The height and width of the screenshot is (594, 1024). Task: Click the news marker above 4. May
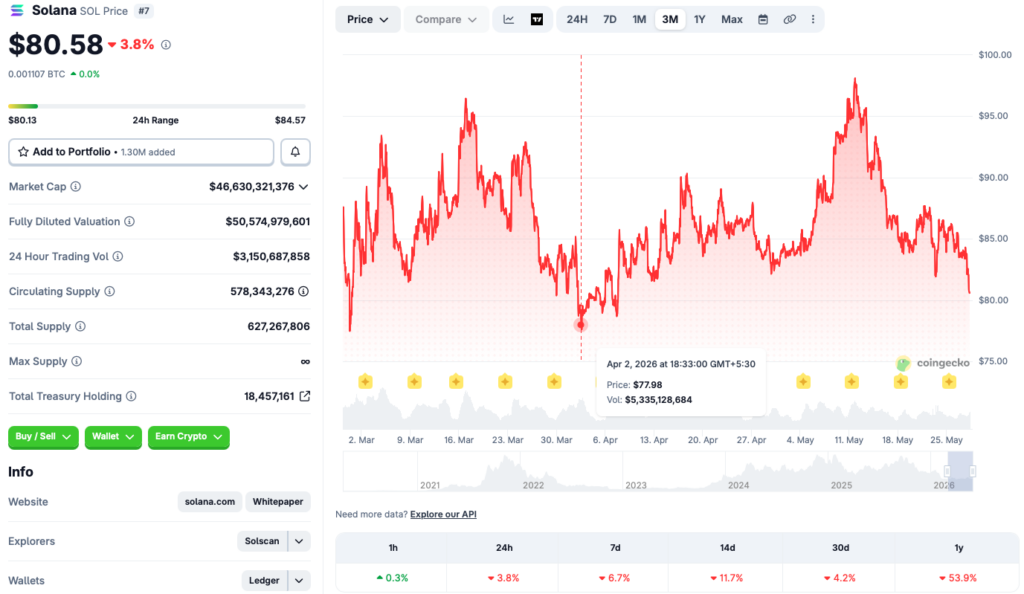coord(803,381)
